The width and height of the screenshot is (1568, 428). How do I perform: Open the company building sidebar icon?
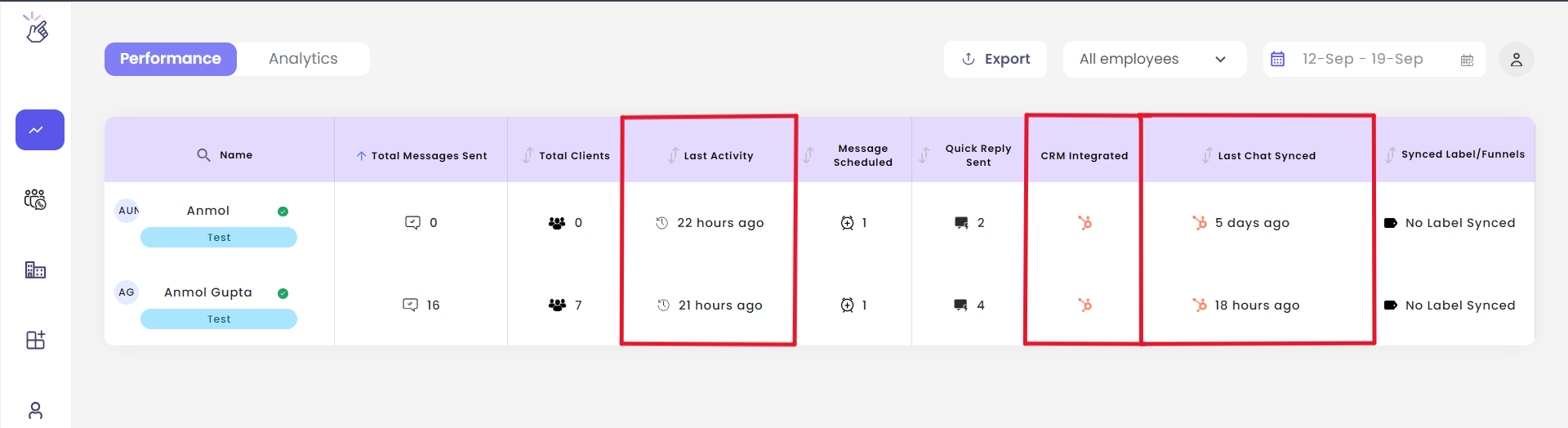tap(35, 270)
